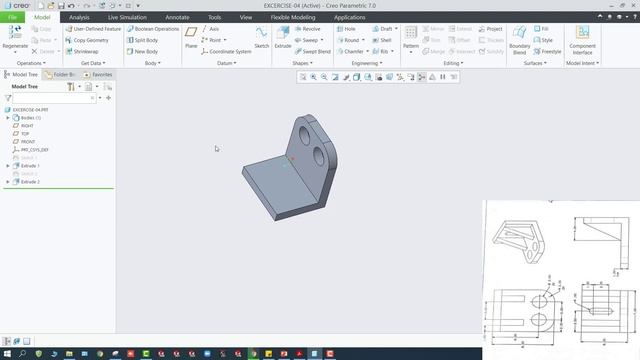Switch to the Live Simulation tab

(127, 17)
